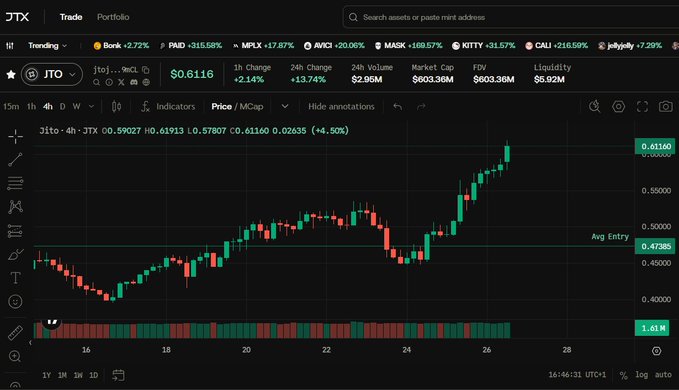
Task: Open the go-to-date calendar icon
Action: 118,375
